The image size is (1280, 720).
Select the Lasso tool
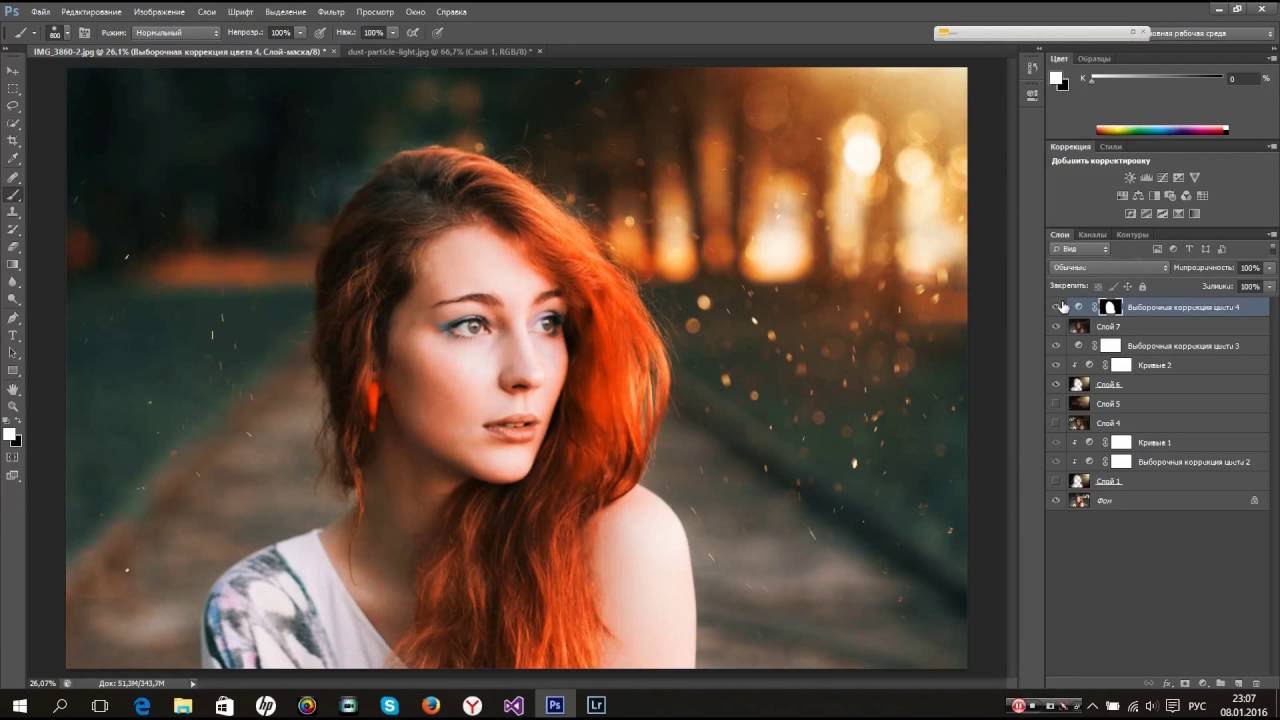(x=13, y=106)
